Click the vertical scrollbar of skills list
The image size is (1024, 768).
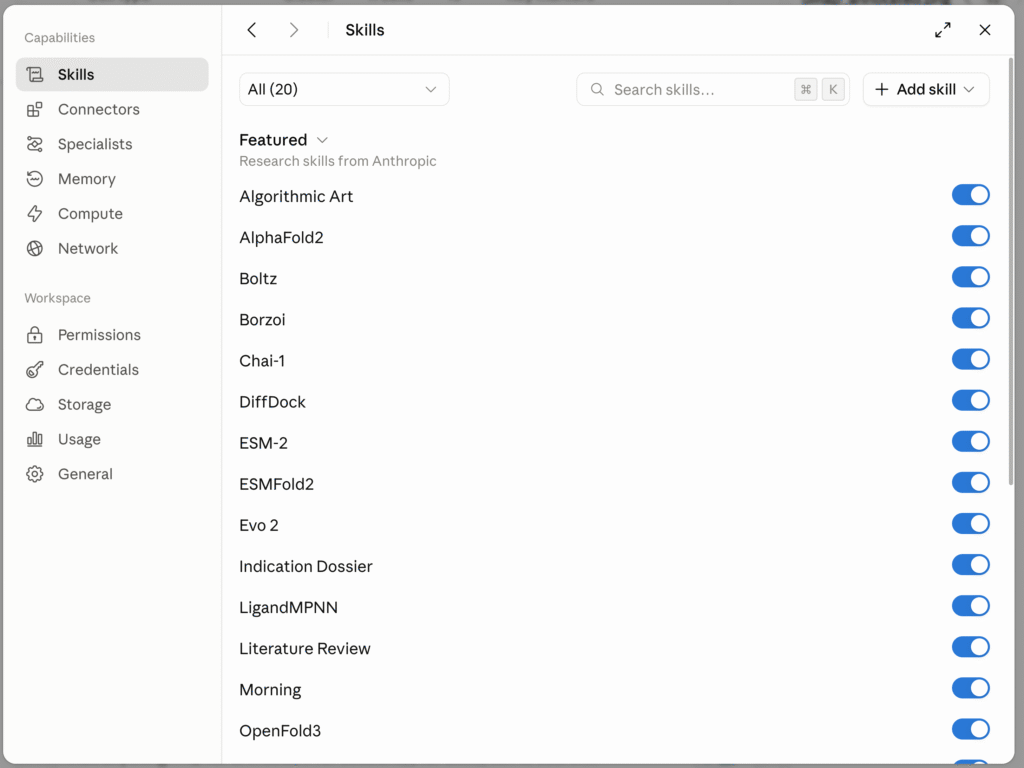point(1011,271)
